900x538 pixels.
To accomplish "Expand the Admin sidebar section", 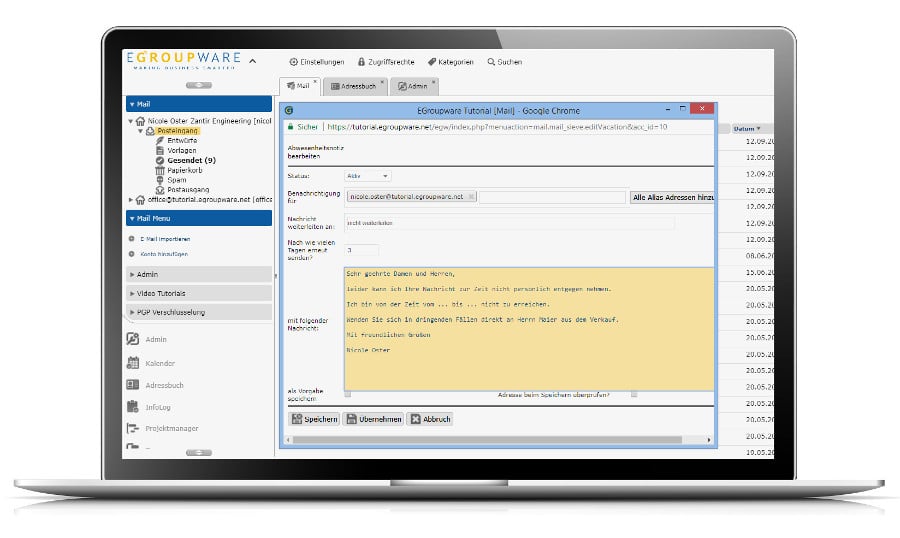I will coord(199,274).
